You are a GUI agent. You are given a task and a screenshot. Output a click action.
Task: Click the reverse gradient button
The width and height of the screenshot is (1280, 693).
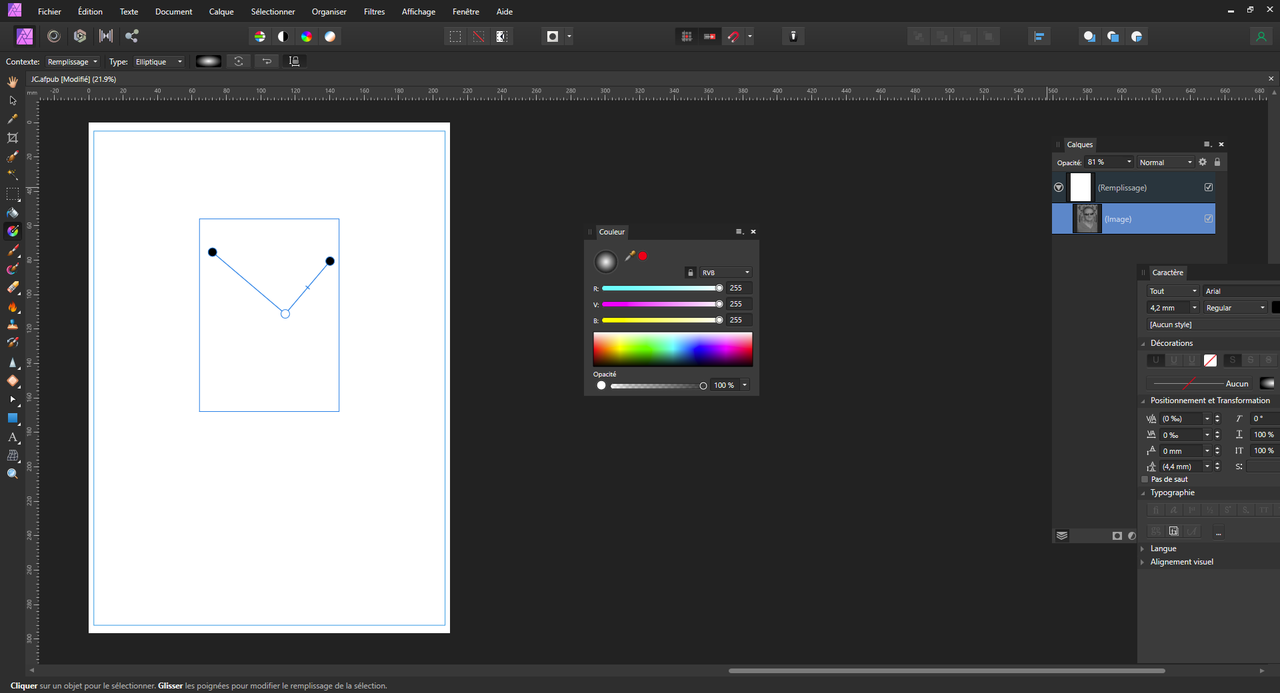pyautogui.click(x=266, y=62)
